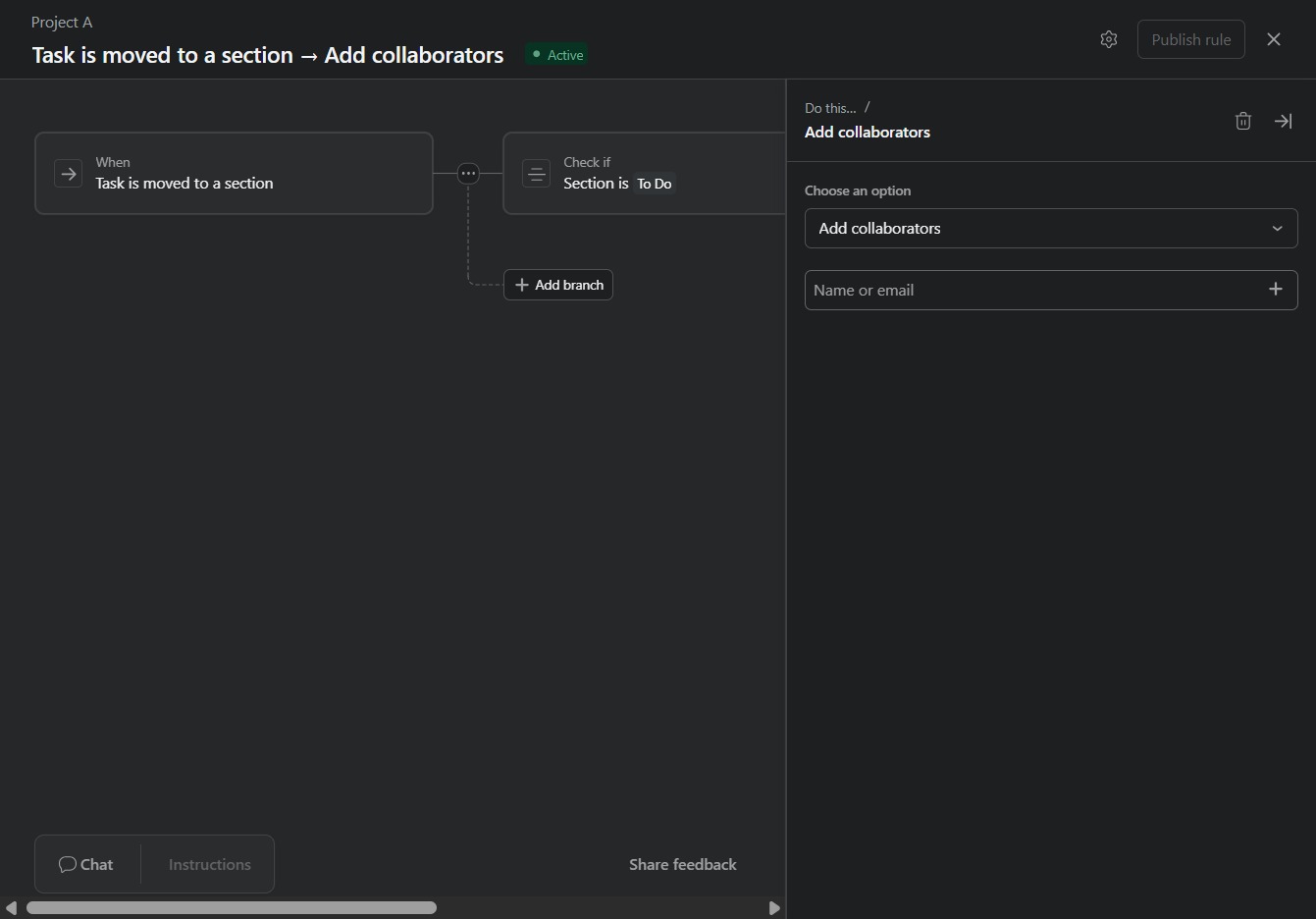This screenshot has height=919, width=1316.
Task: Click the arrow icon in the When trigger card
Action: coord(69,174)
